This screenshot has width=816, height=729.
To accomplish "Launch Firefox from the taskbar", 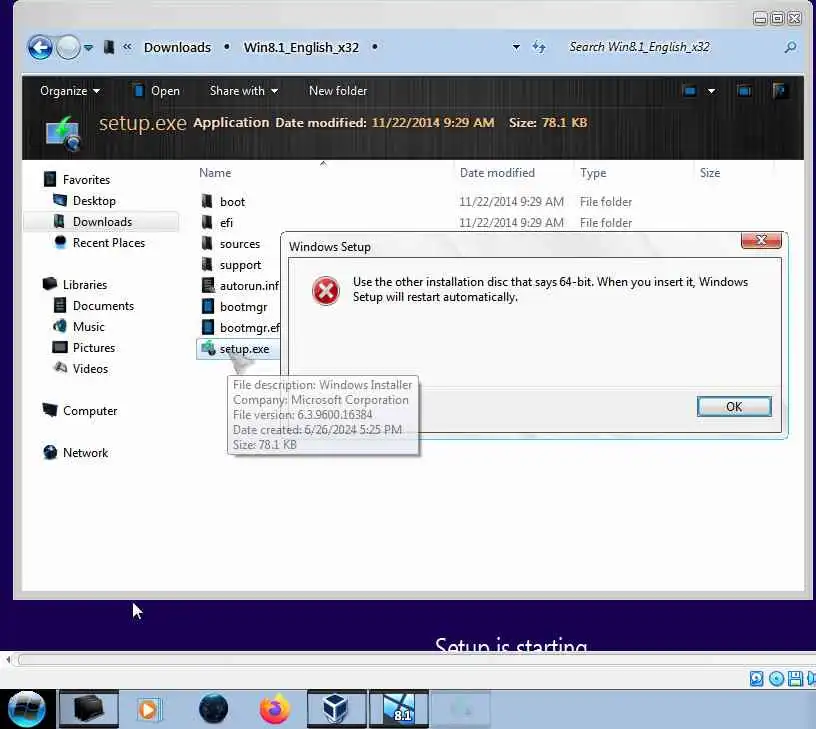I will [x=275, y=709].
